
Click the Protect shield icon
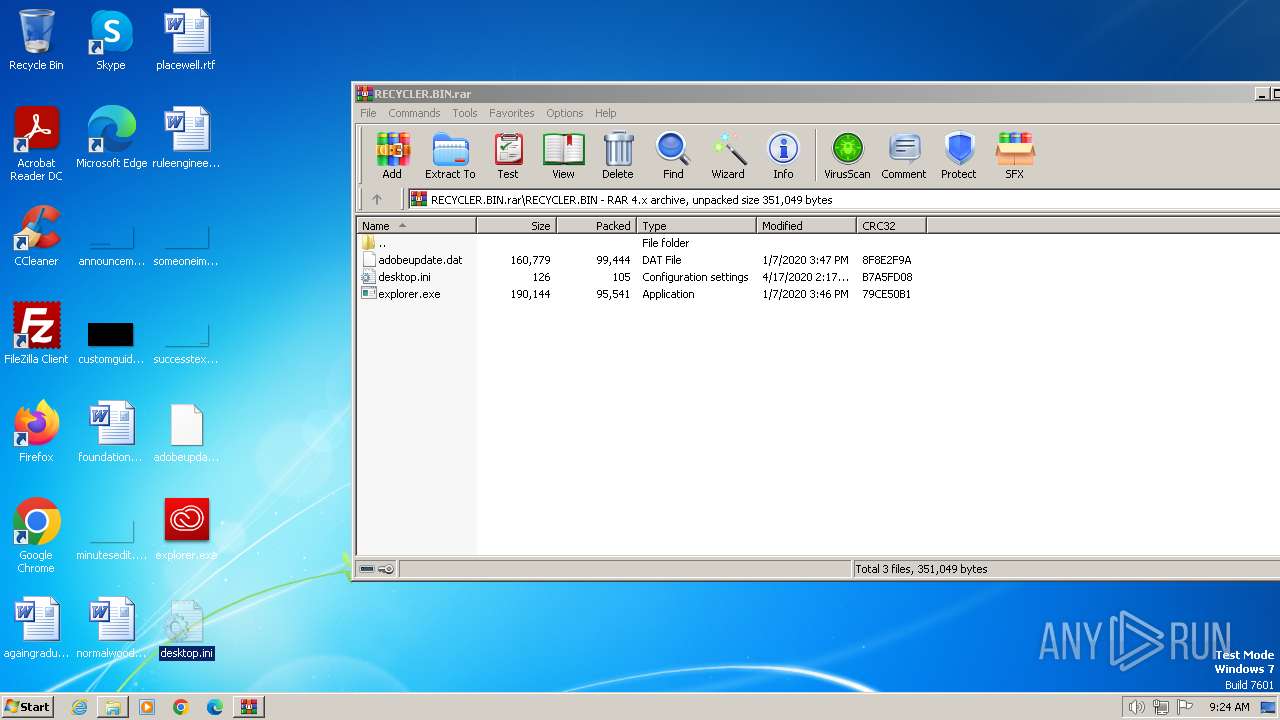click(958, 156)
